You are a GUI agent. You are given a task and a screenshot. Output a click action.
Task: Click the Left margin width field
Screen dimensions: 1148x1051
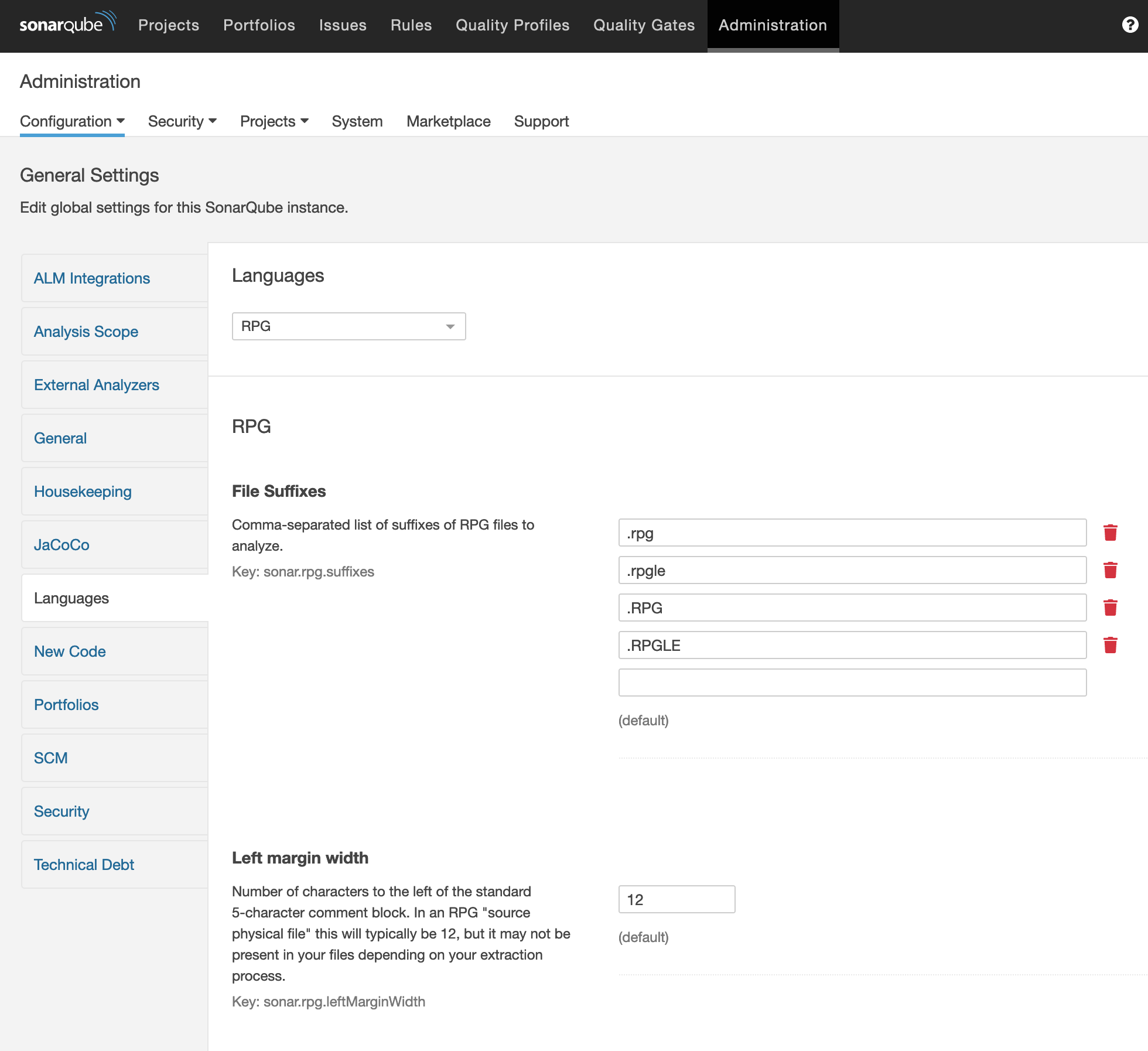tap(676, 899)
